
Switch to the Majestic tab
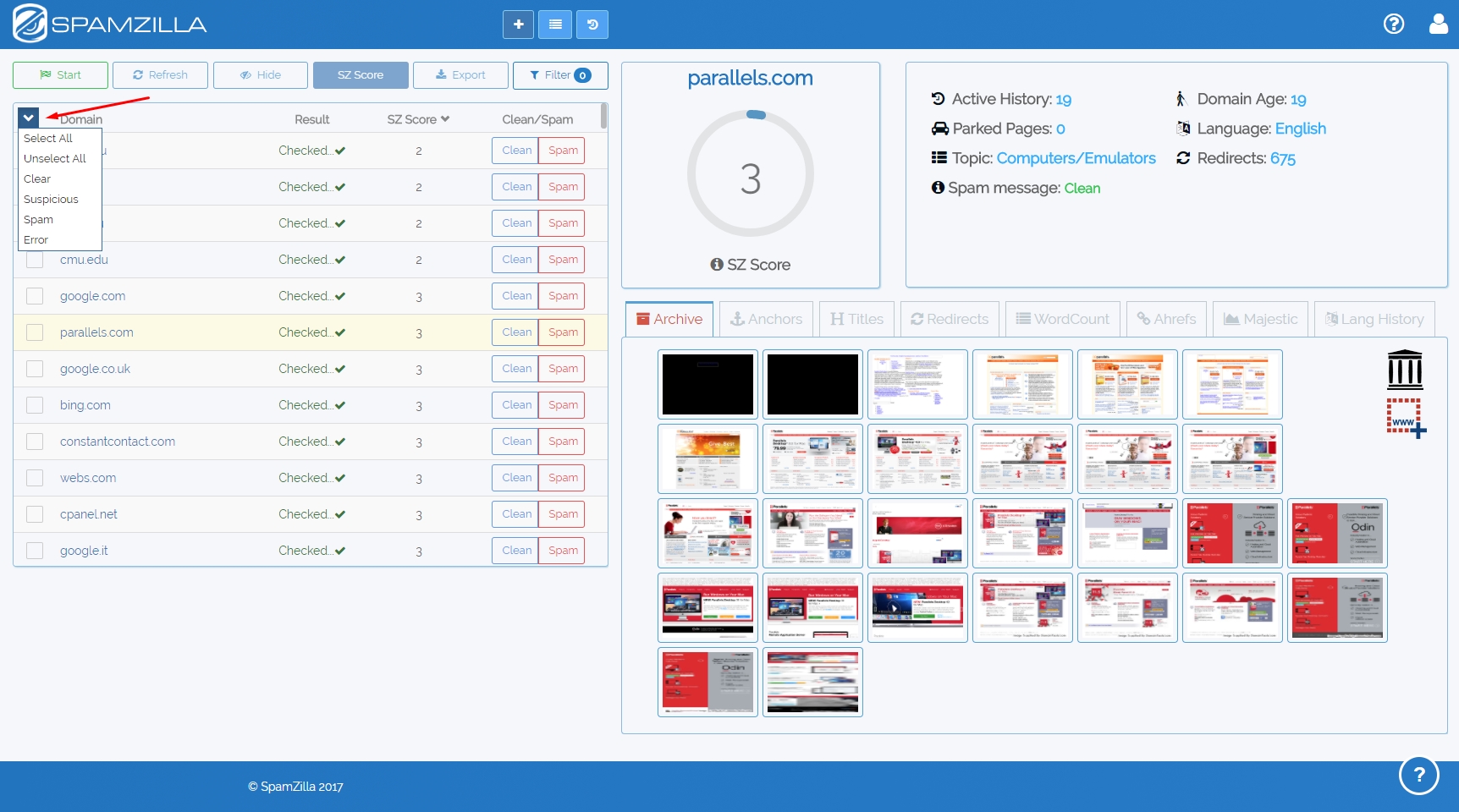pyautogui.click(x=1260, y=319)
